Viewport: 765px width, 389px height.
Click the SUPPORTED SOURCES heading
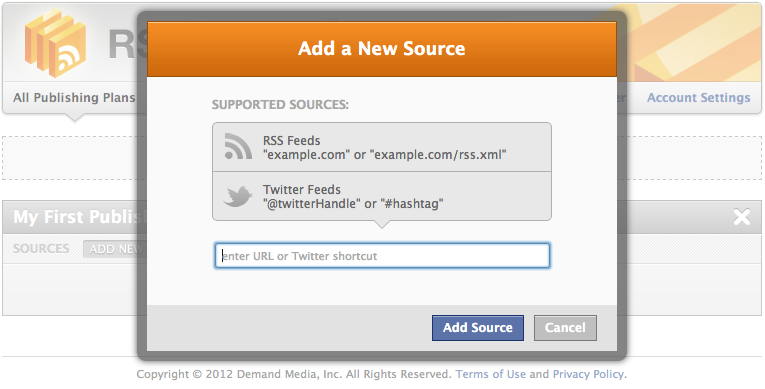click(280, 105)
